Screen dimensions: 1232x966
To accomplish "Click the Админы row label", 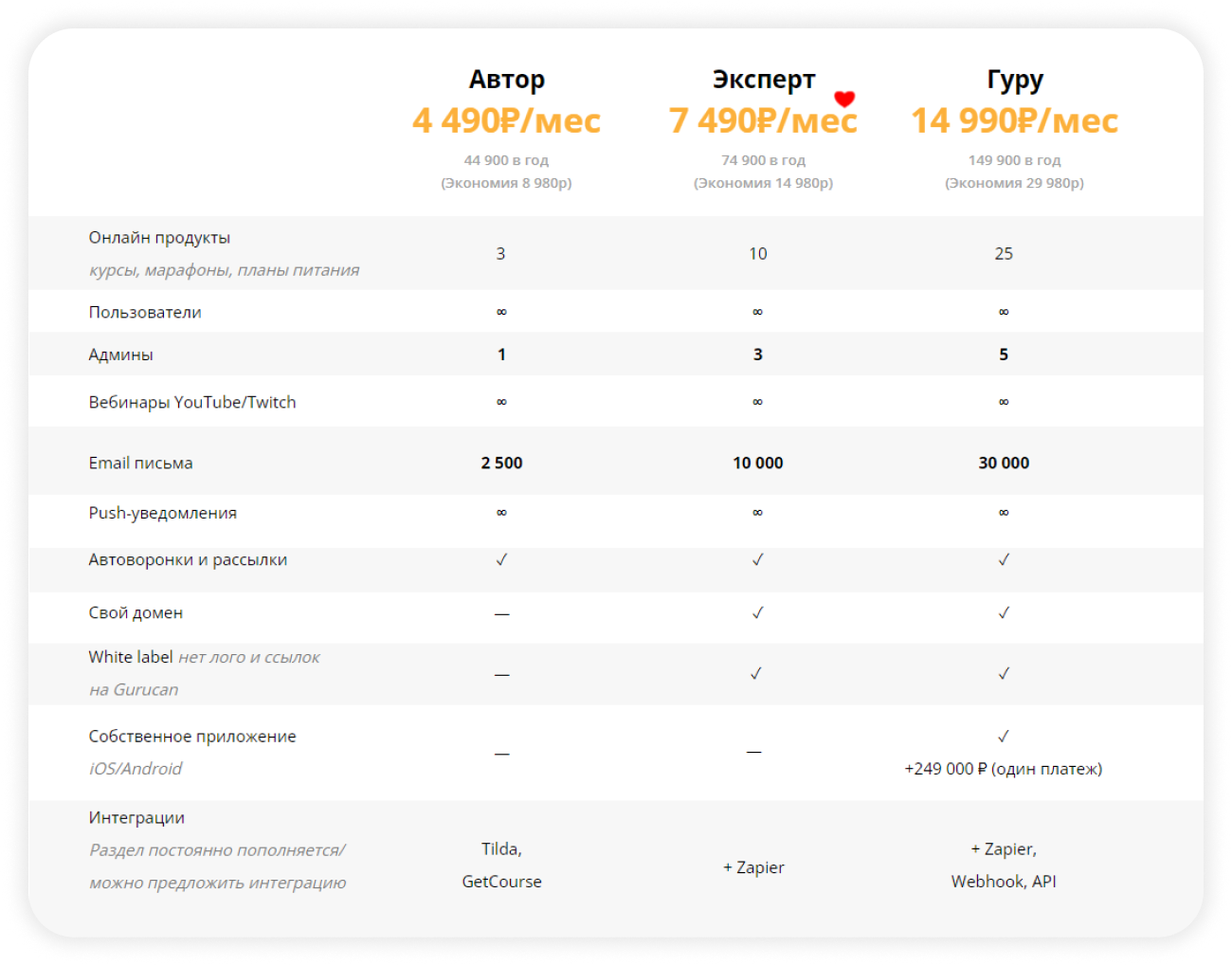I will point(120,355).
